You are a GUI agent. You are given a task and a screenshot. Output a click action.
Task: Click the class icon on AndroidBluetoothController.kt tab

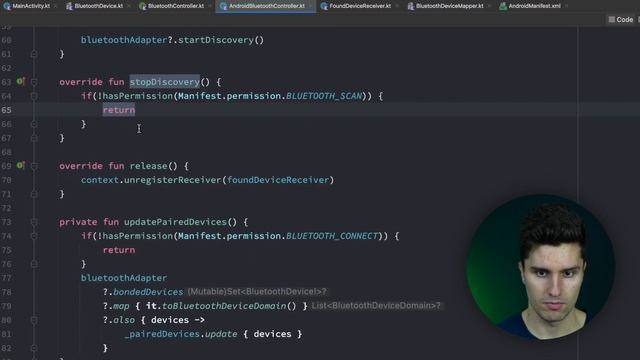pos(223,6)
